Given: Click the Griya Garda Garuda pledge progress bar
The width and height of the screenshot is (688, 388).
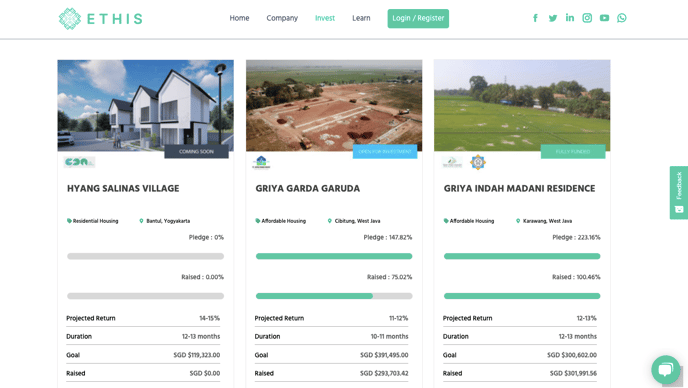Looking at the screenshot, I should point(334,256).
